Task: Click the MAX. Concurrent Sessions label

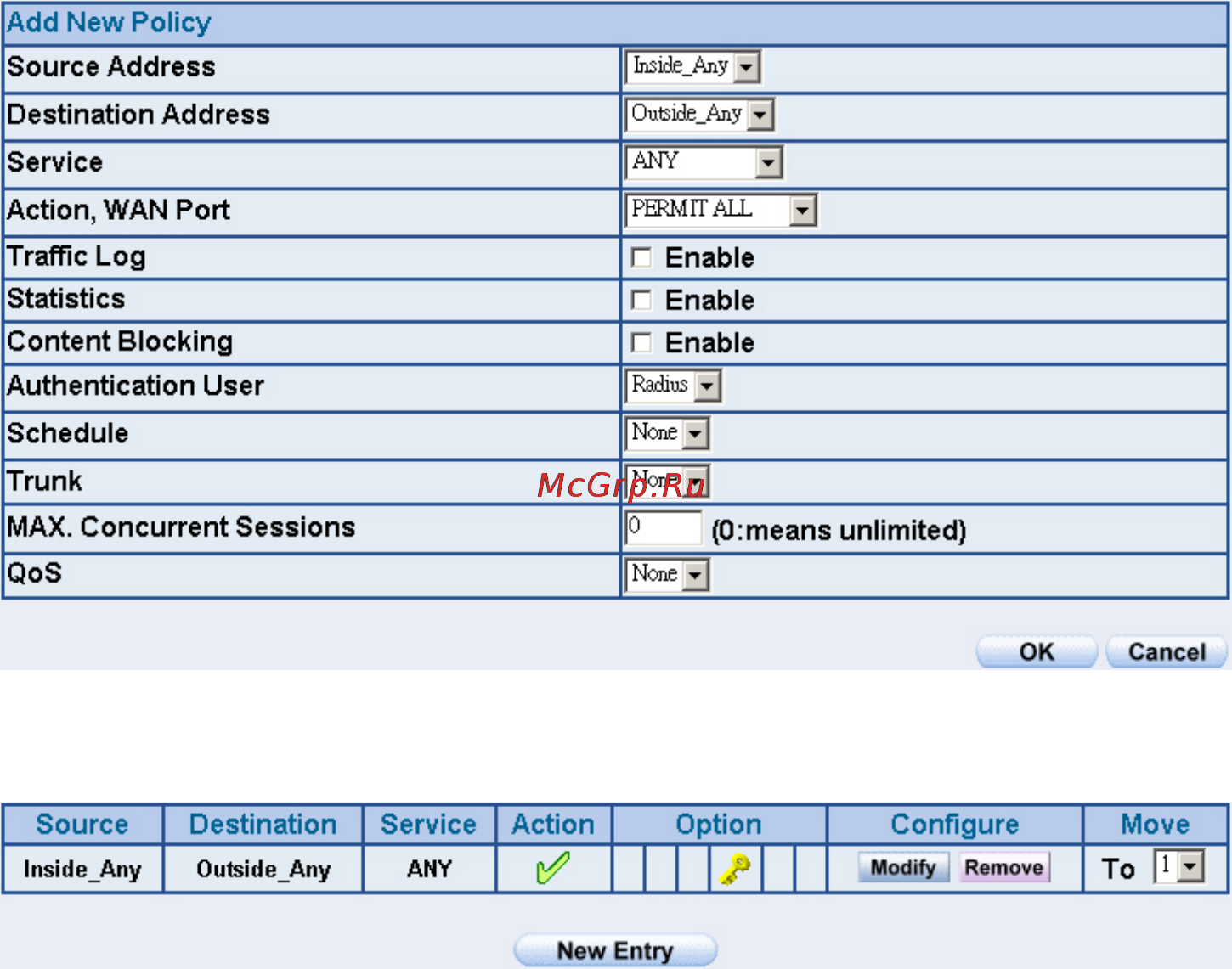Action: (181, 527)
